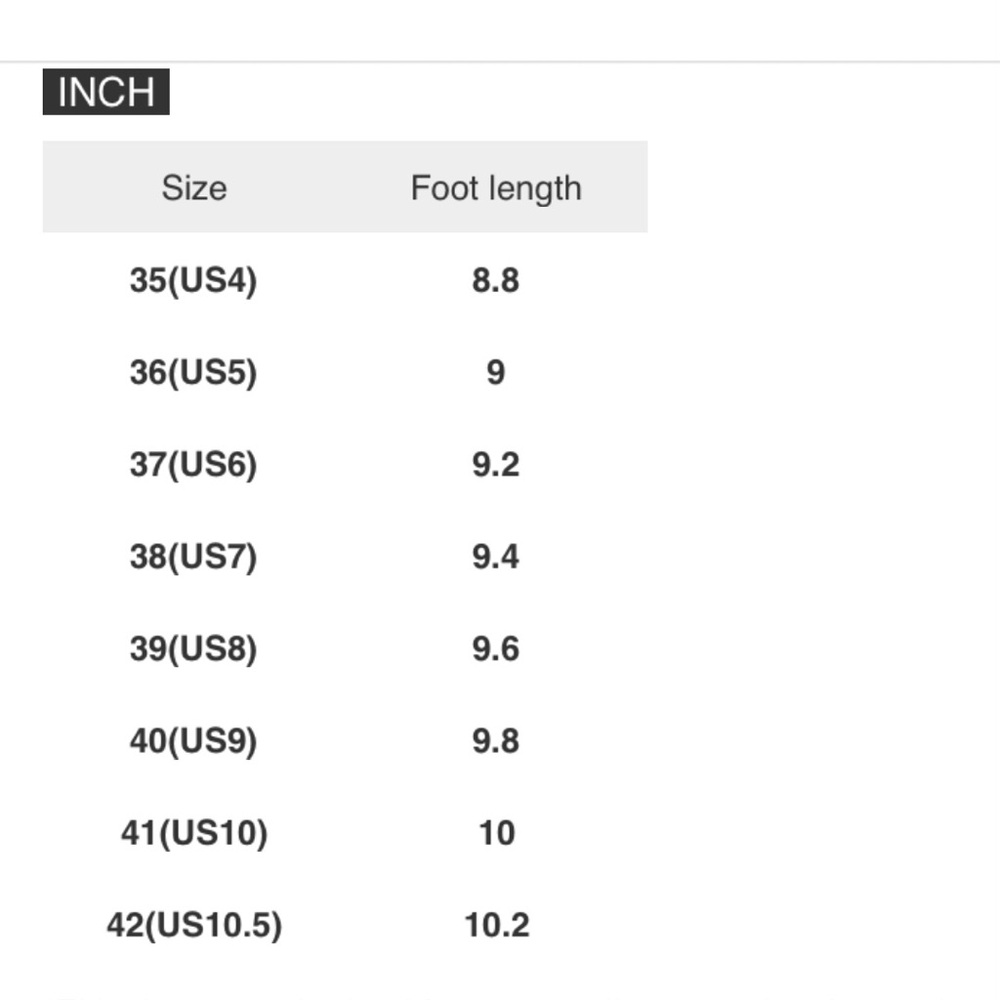Screen dimensions: 1000x1000
Task: Click size 39(US8) row label
Action: click(x=193, y=649)
